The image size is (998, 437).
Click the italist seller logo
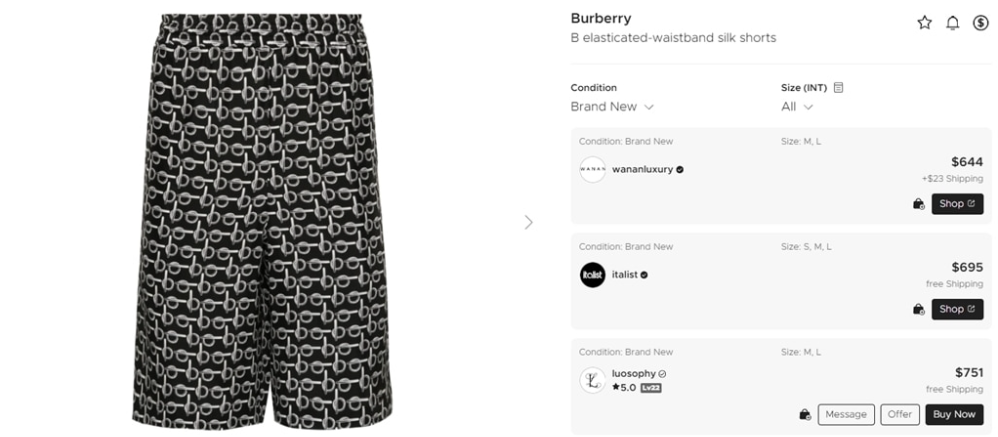[592, 274]
